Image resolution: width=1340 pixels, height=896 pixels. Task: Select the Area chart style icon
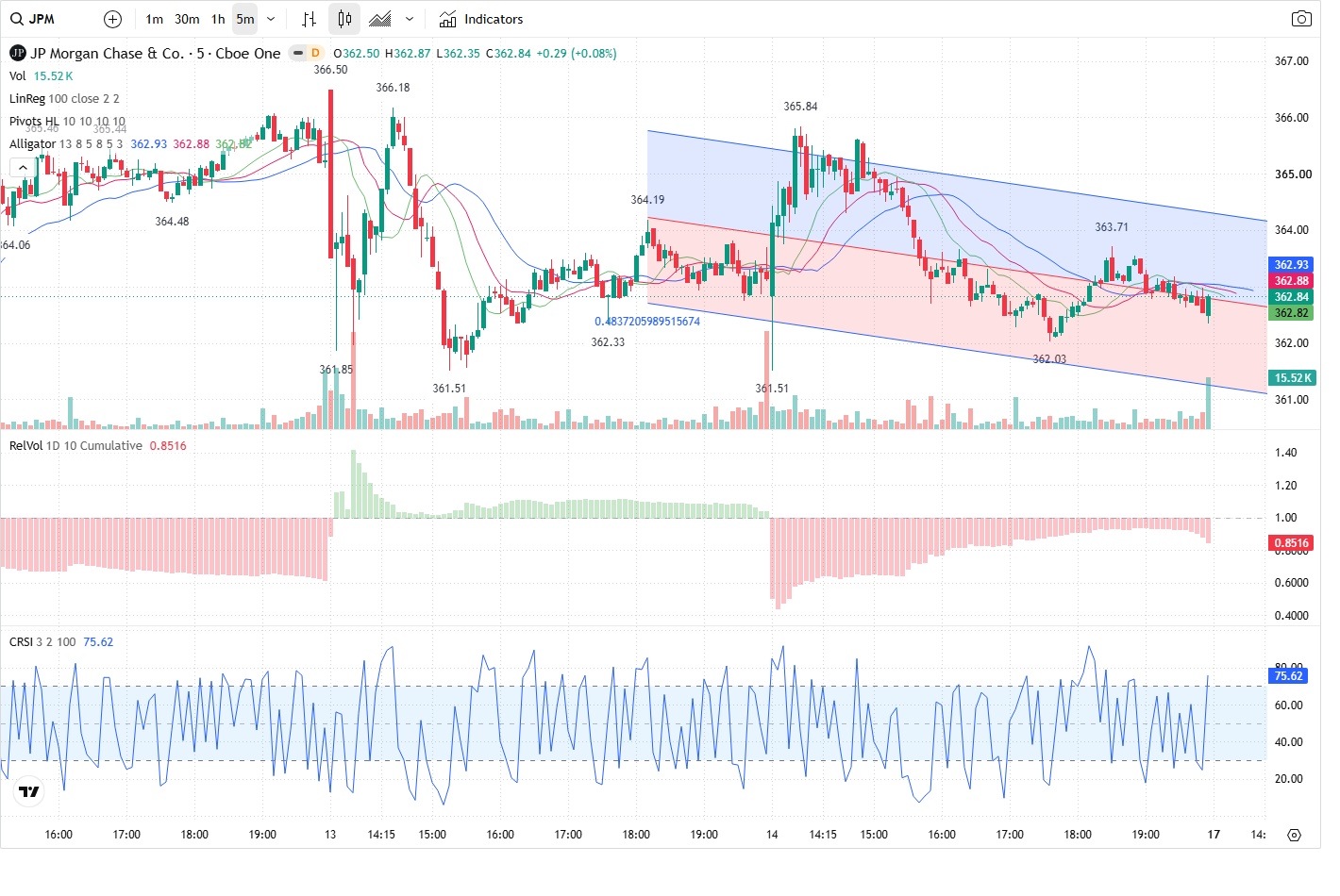[x=380, y=19]
